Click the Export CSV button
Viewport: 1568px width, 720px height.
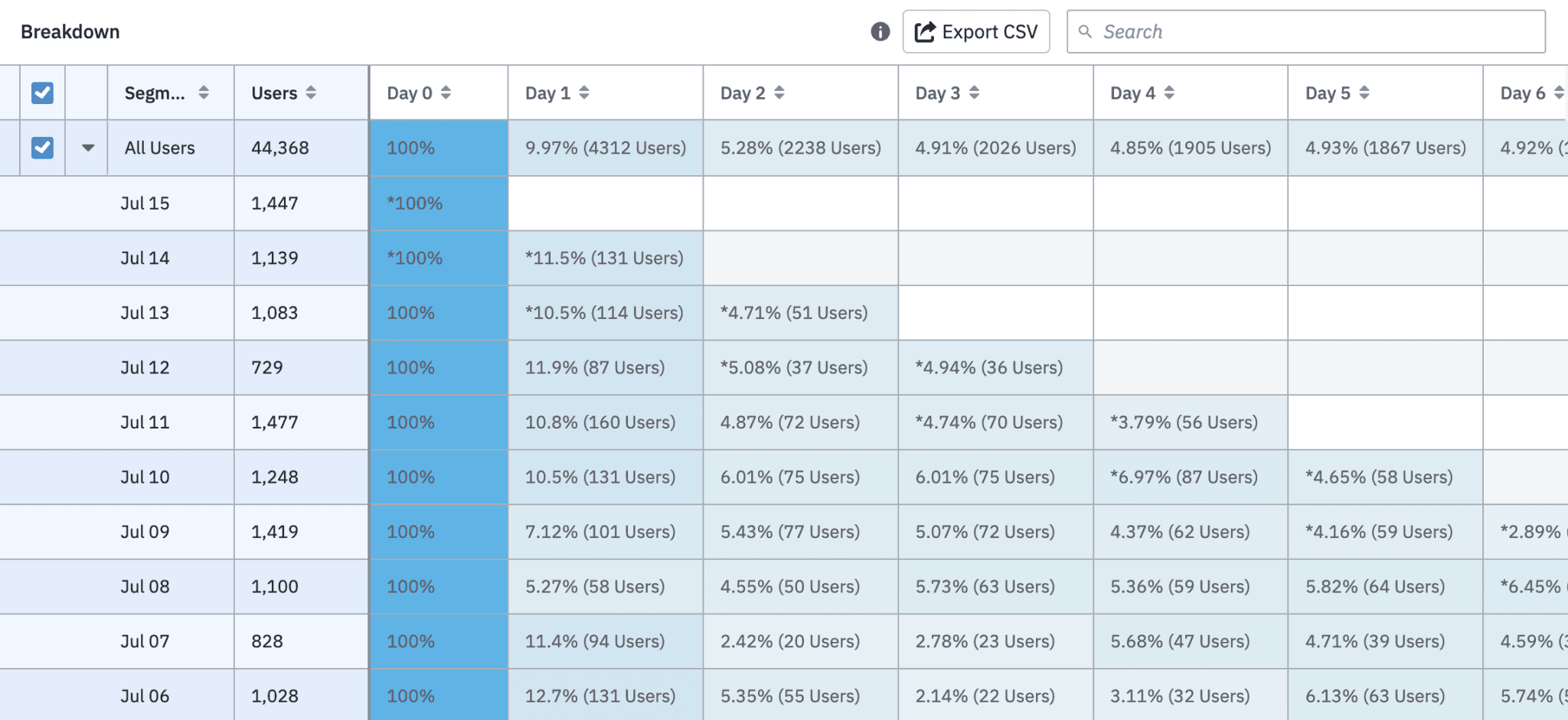(975, 31)
